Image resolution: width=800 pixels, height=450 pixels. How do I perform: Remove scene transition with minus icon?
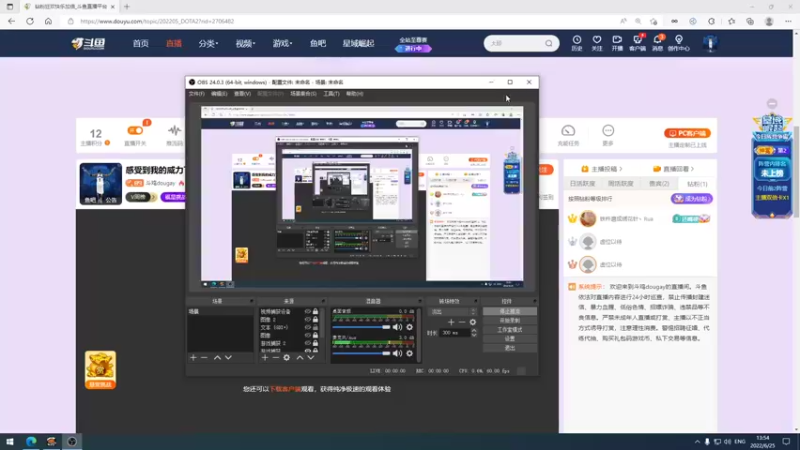[462, 322]
